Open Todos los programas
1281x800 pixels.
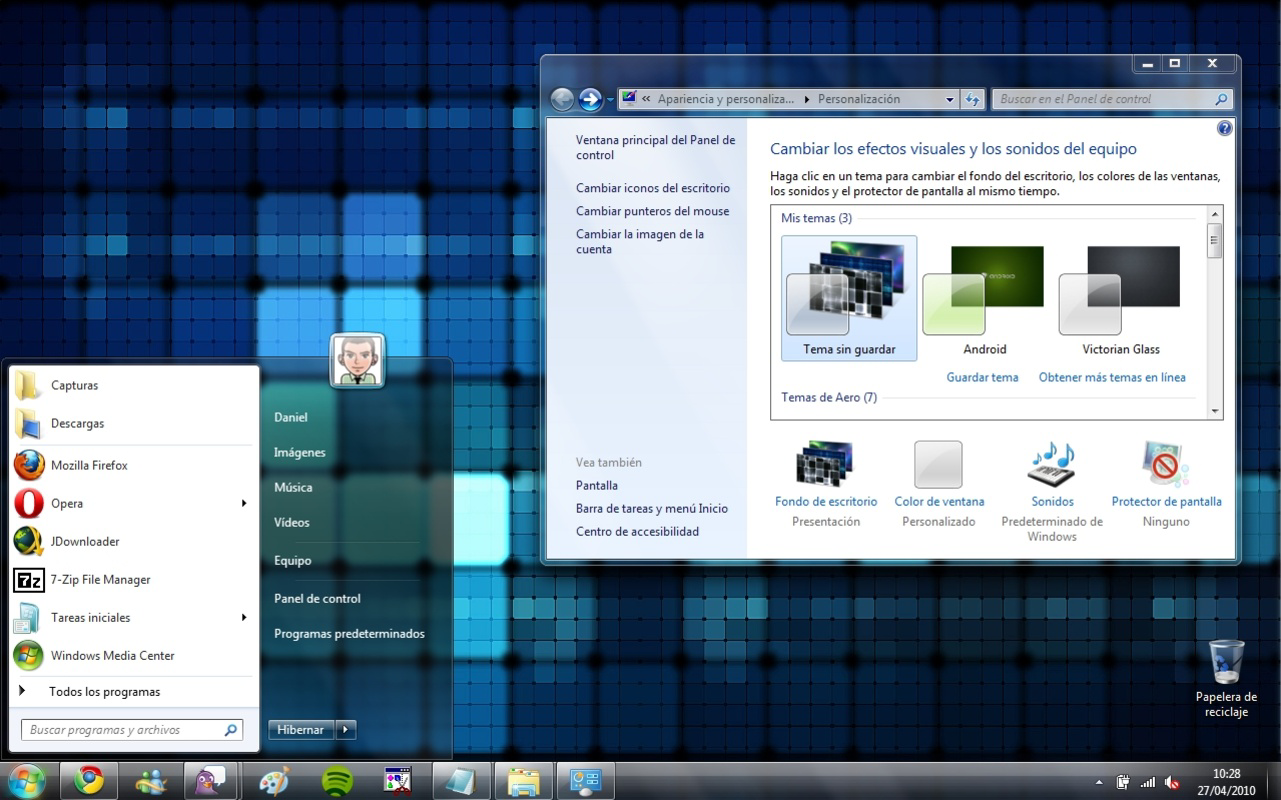click(103, 691)
